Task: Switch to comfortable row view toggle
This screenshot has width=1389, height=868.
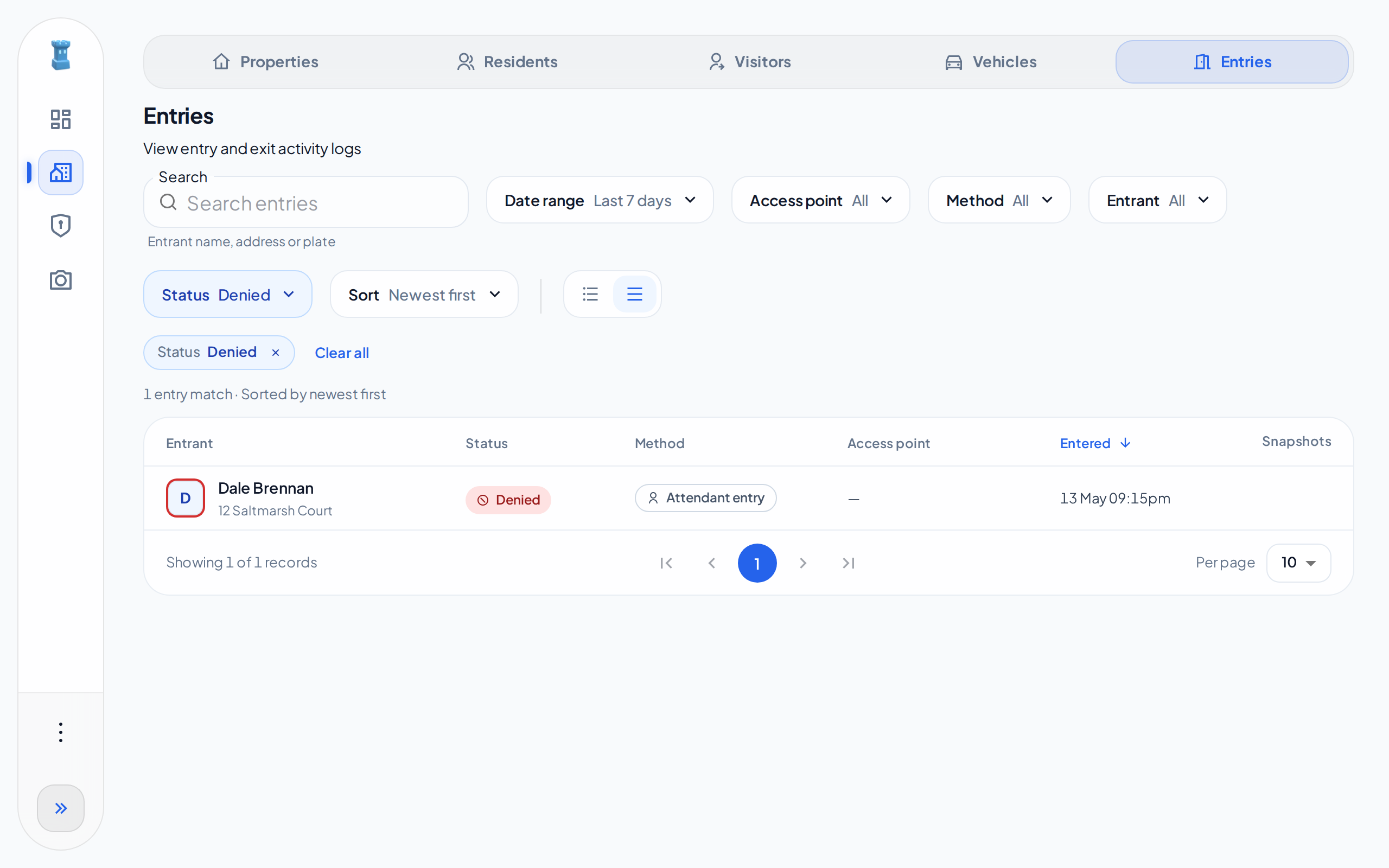Action: 634,294
